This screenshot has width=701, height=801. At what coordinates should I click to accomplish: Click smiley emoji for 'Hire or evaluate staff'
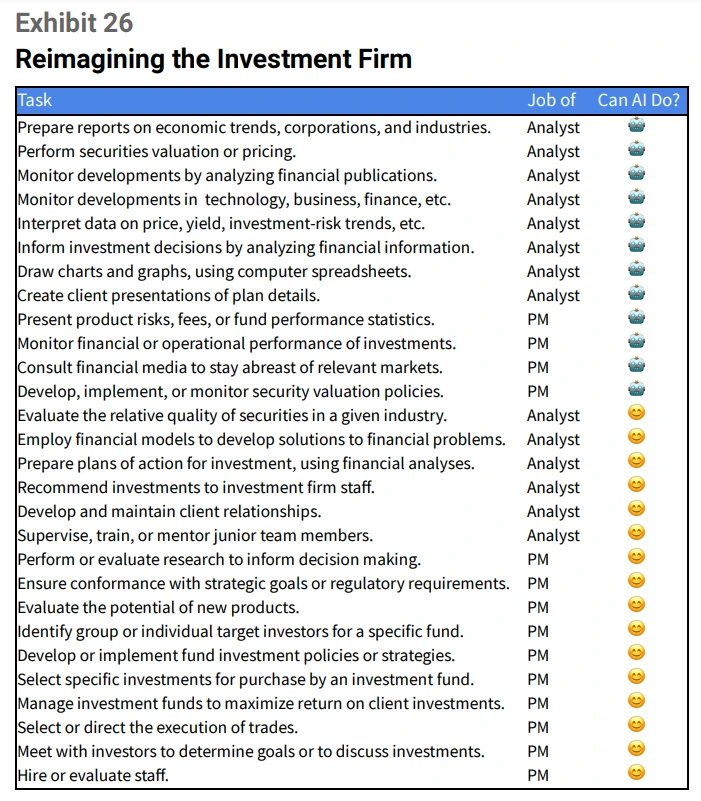tap(636, 773)
